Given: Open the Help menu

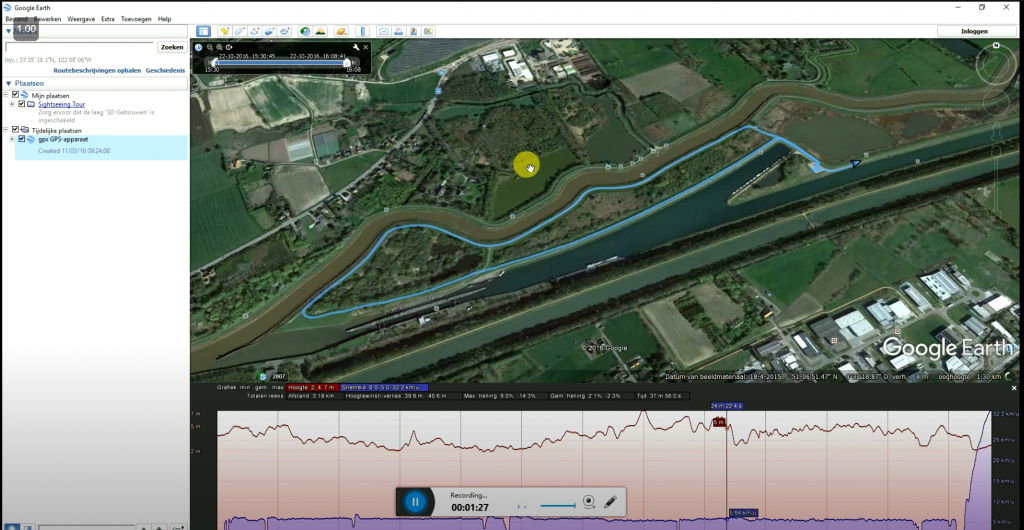Looking at the screenshot, I should [164, 19].
